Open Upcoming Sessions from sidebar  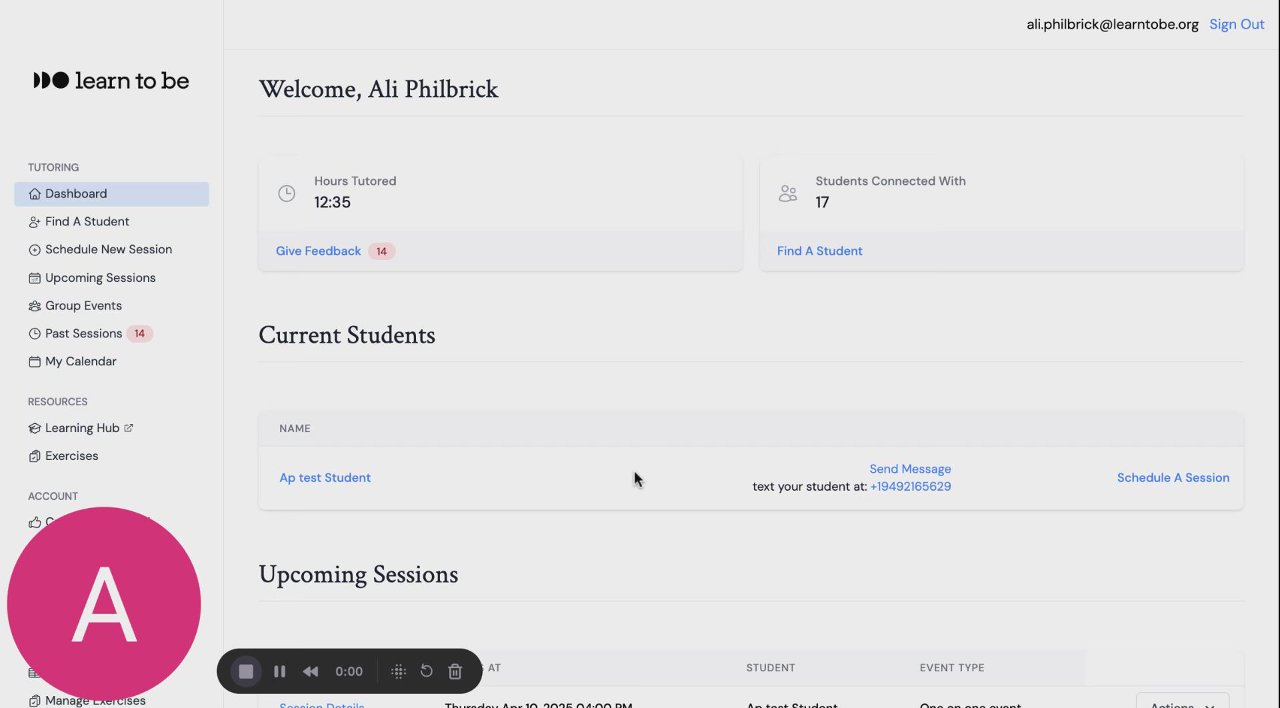100,278
